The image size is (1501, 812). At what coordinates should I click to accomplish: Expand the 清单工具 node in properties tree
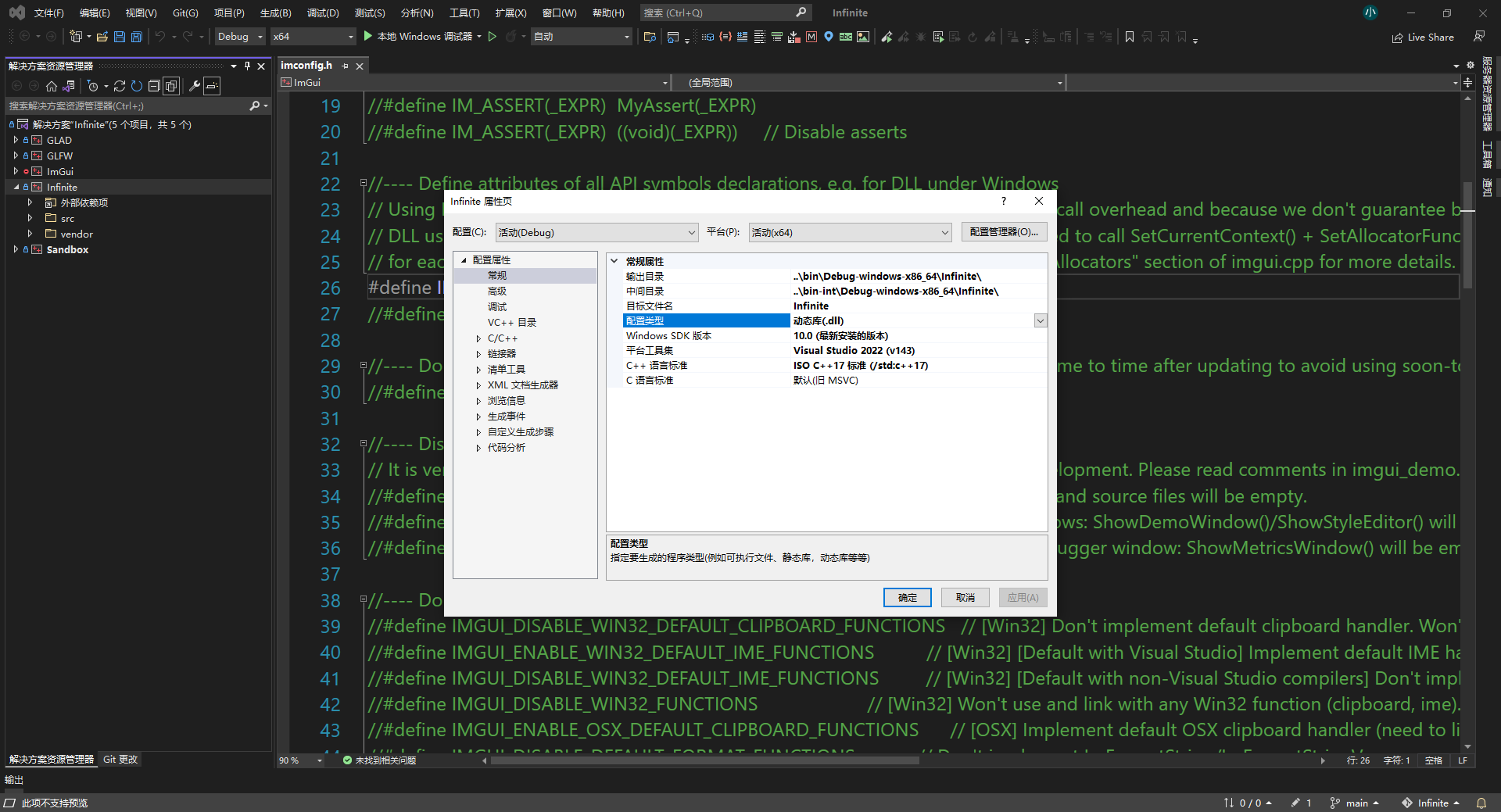click(x=478, y=370)
